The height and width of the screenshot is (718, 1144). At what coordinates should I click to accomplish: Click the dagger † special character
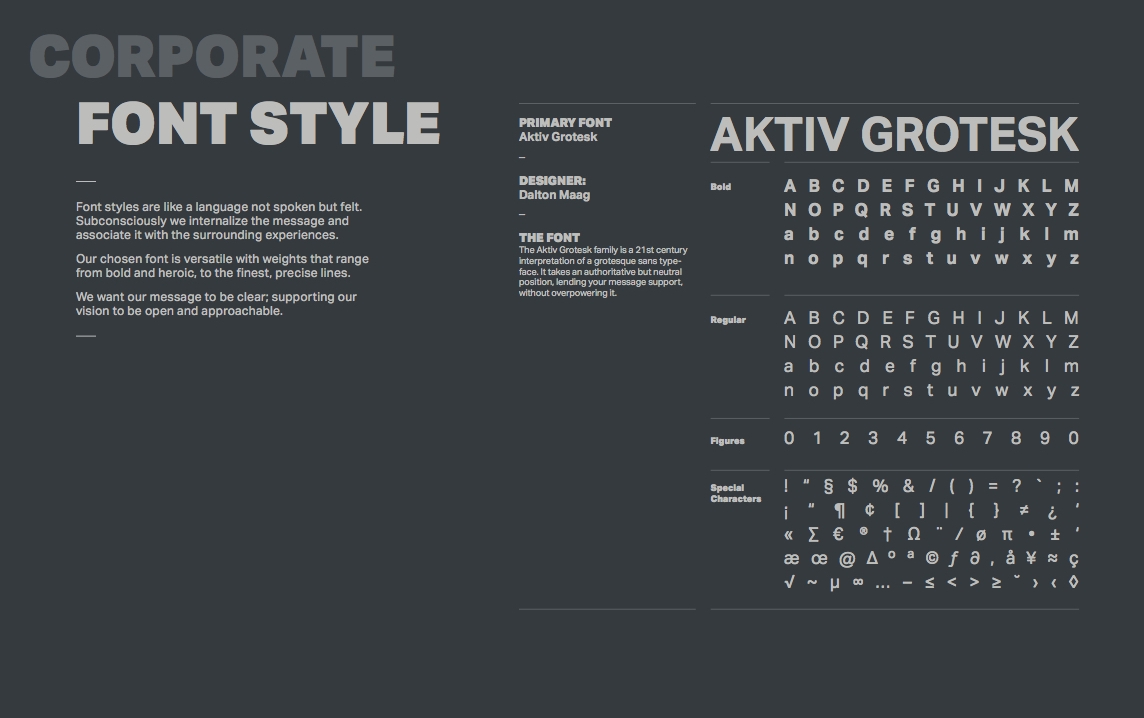888,535
